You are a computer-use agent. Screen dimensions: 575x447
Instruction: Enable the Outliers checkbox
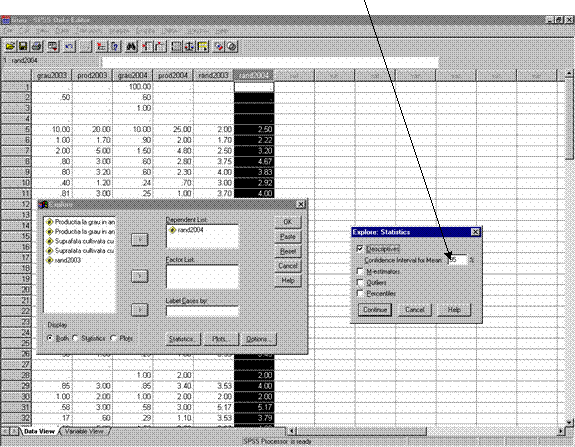point(360,283)
